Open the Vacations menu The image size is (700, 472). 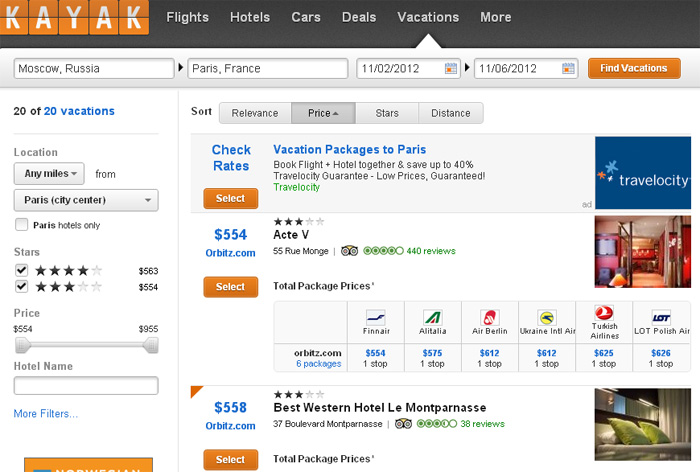(x=428, y=17)
